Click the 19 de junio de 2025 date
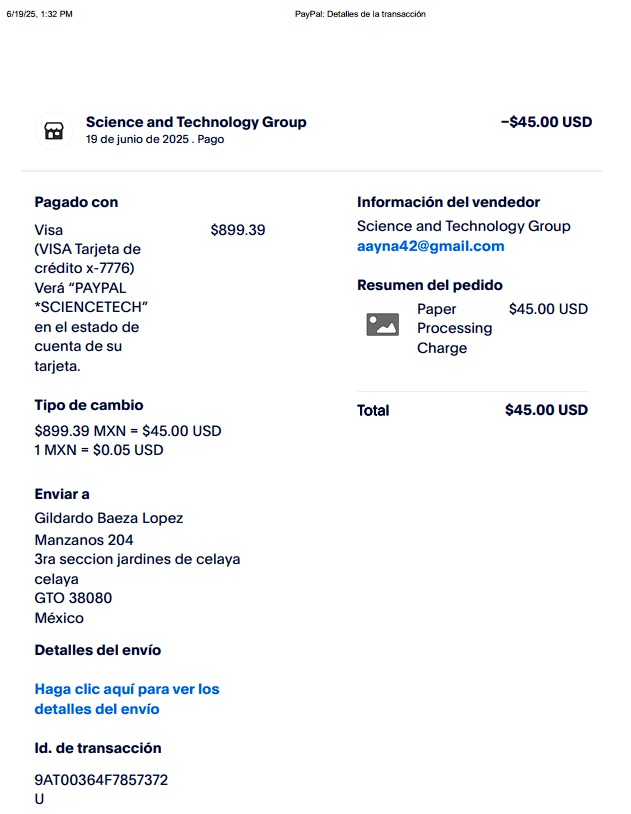Image resolution: width=631 pixels, height=814 pixels. click(x=137, y=139)
